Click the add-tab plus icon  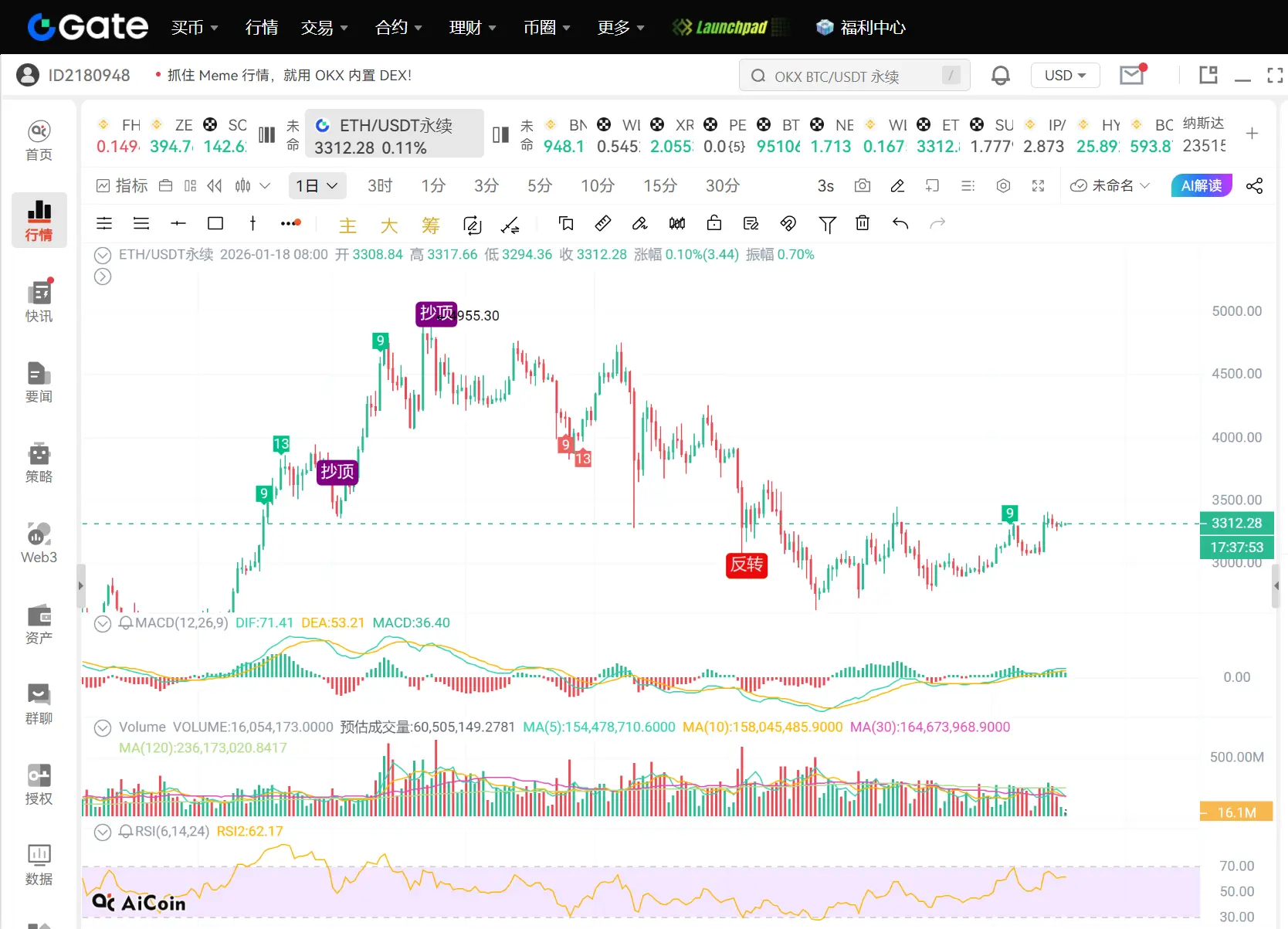(x=1252, y=133)
